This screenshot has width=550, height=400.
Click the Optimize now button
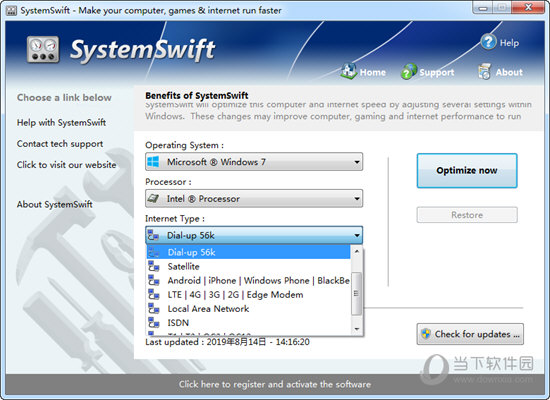pos(467,171)
